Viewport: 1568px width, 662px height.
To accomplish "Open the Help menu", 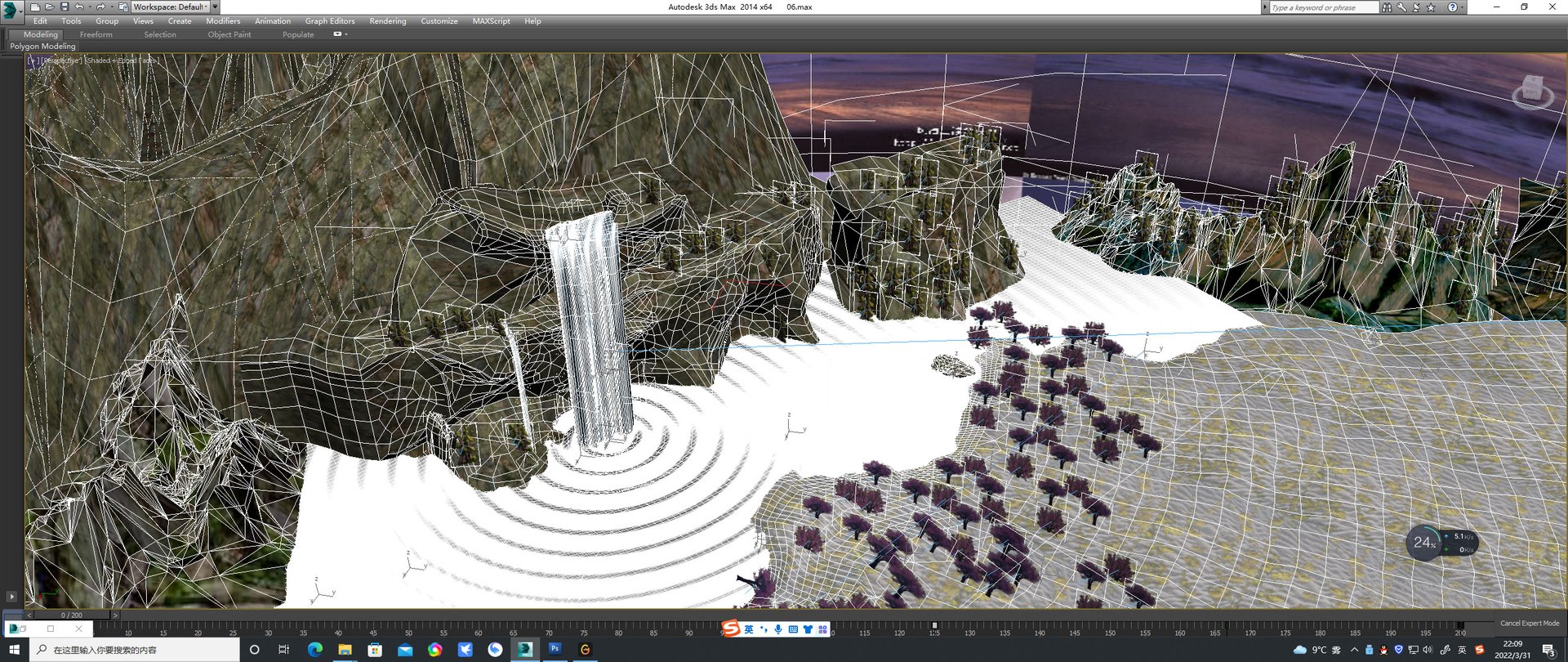I will click(x=532, y=21).
